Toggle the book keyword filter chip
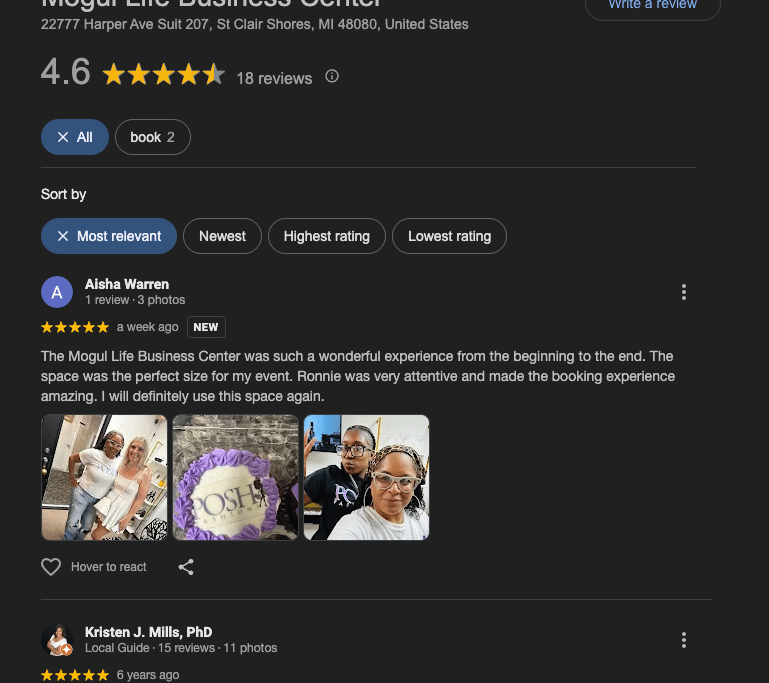This screenshot has width=769, height=683. [x=153, y=137]
